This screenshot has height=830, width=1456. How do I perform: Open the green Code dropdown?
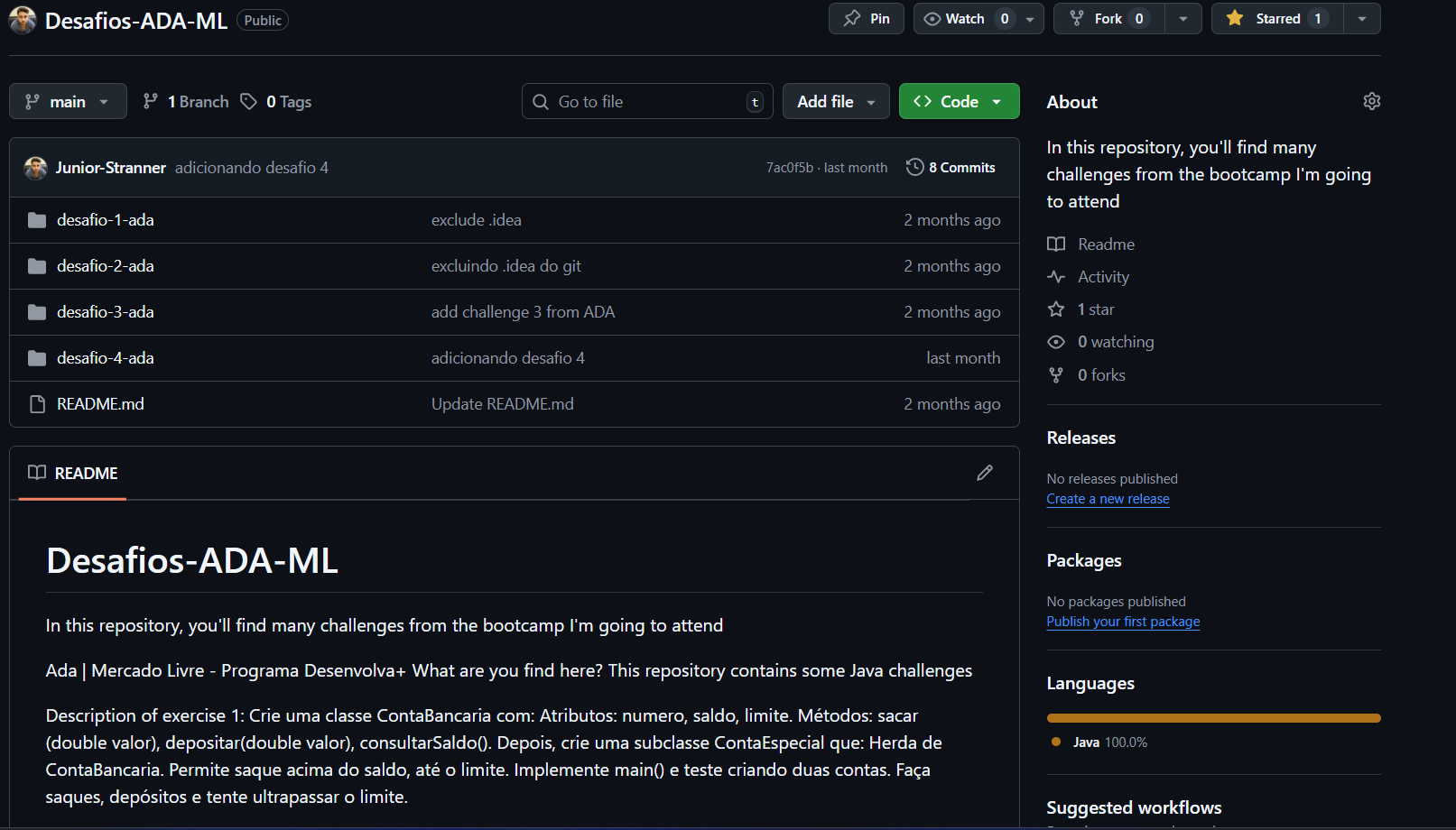click(x=959, y=102)
